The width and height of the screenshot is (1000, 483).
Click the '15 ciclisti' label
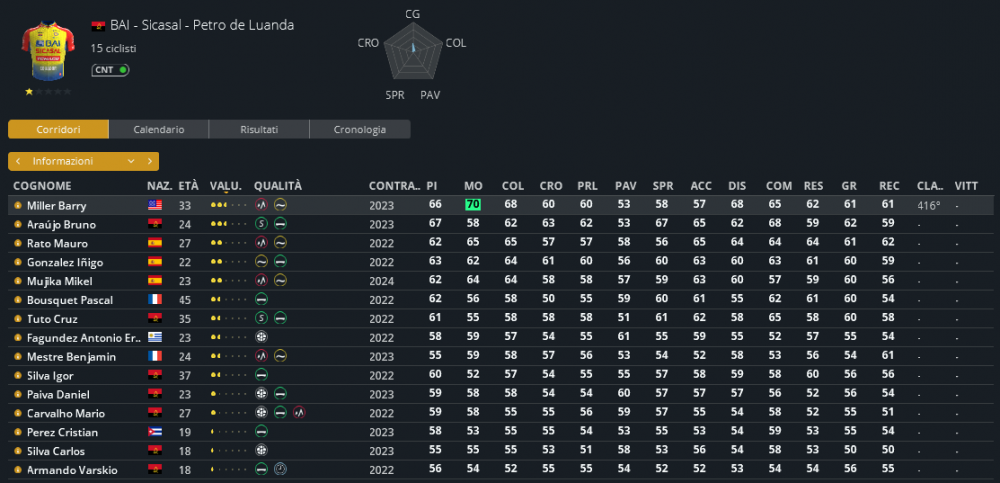click(x=114, y=48)
